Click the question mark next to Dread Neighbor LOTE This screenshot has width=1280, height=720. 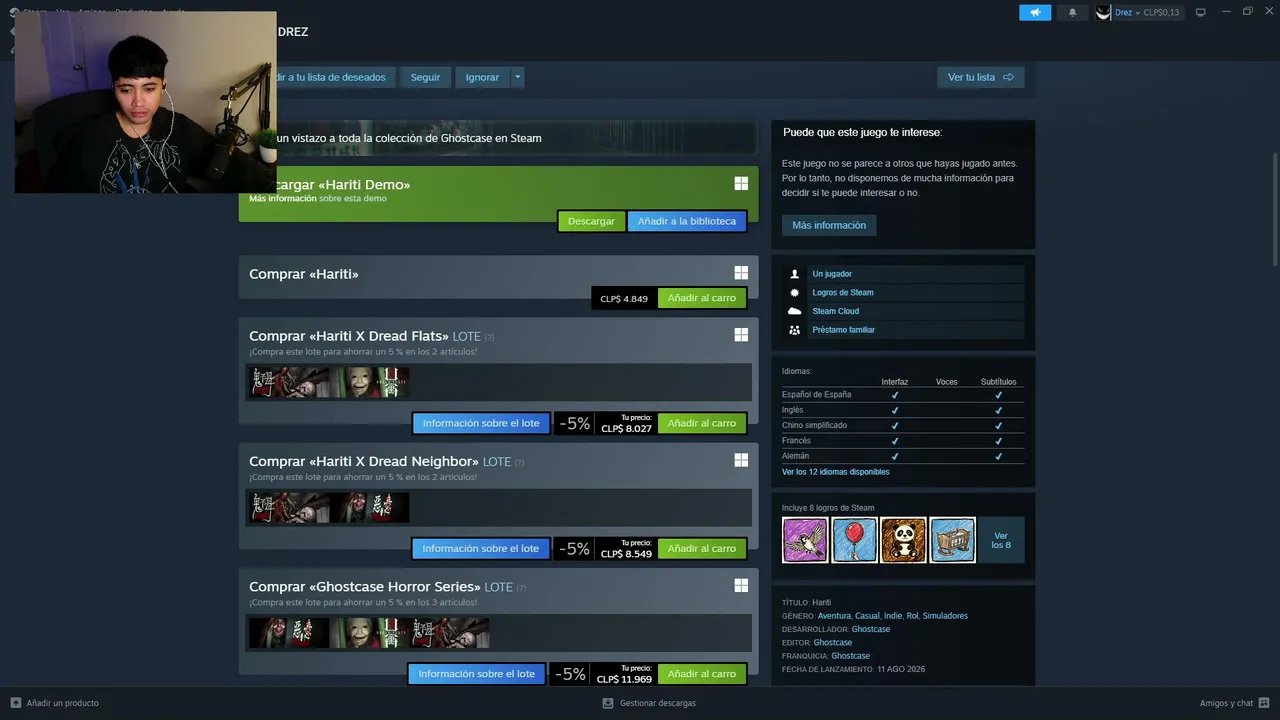point(519,462)
